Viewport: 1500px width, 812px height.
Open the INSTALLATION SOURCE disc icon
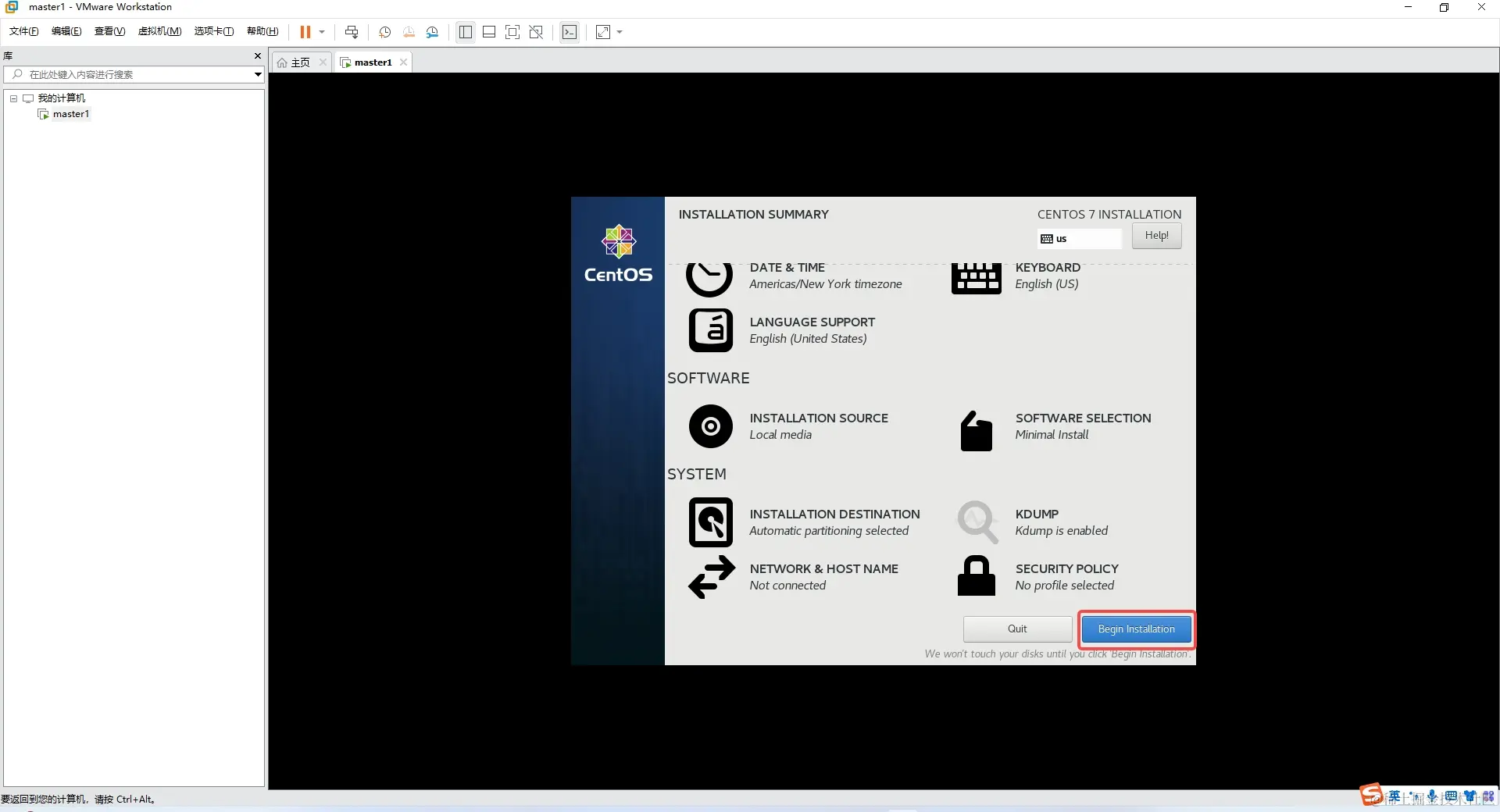coord(710,426)
